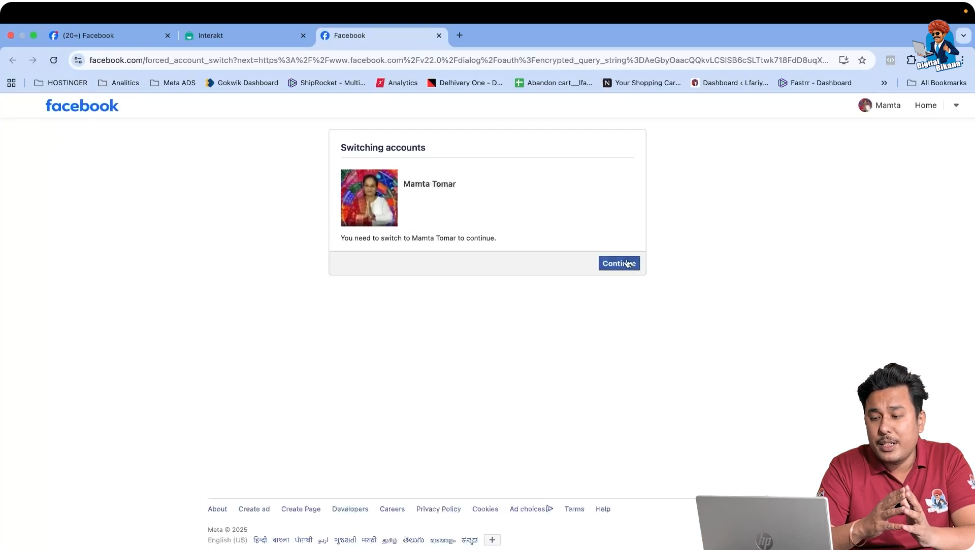This screenshot has width=978, height=551.
Task: Click the install app icon in address bar
Action: (843, 60)
